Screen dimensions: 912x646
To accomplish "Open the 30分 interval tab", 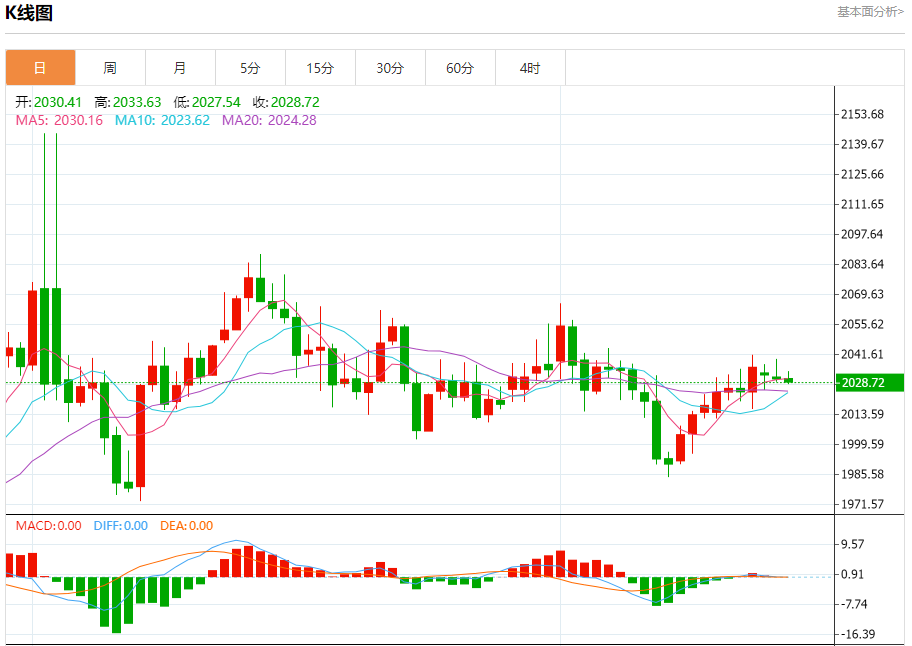I will 390,68.
